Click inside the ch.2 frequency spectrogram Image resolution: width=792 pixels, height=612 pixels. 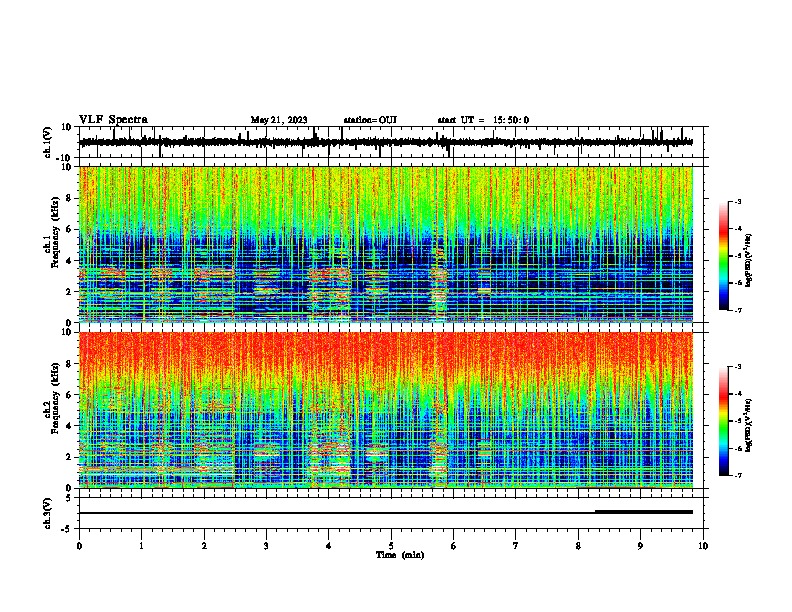coord(386,410)
